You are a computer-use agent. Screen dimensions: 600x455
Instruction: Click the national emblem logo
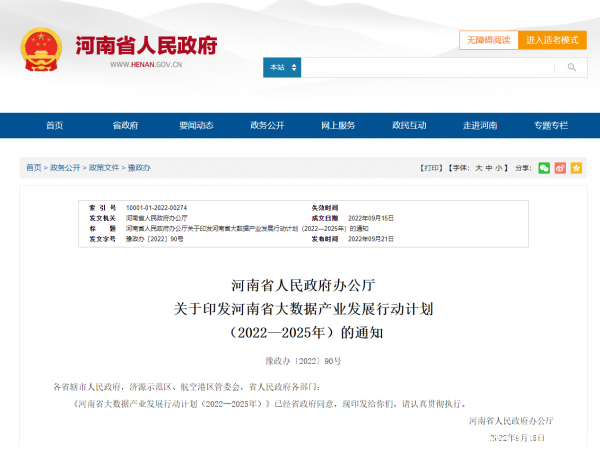40,48
